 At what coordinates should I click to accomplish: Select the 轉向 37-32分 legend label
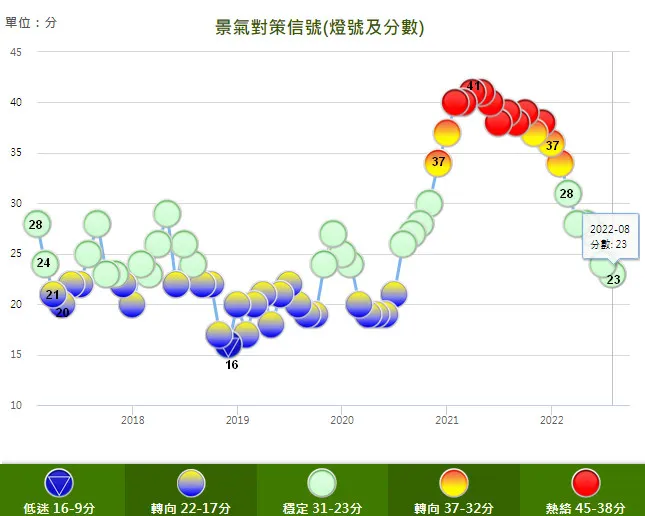click(x=454, y=508)
